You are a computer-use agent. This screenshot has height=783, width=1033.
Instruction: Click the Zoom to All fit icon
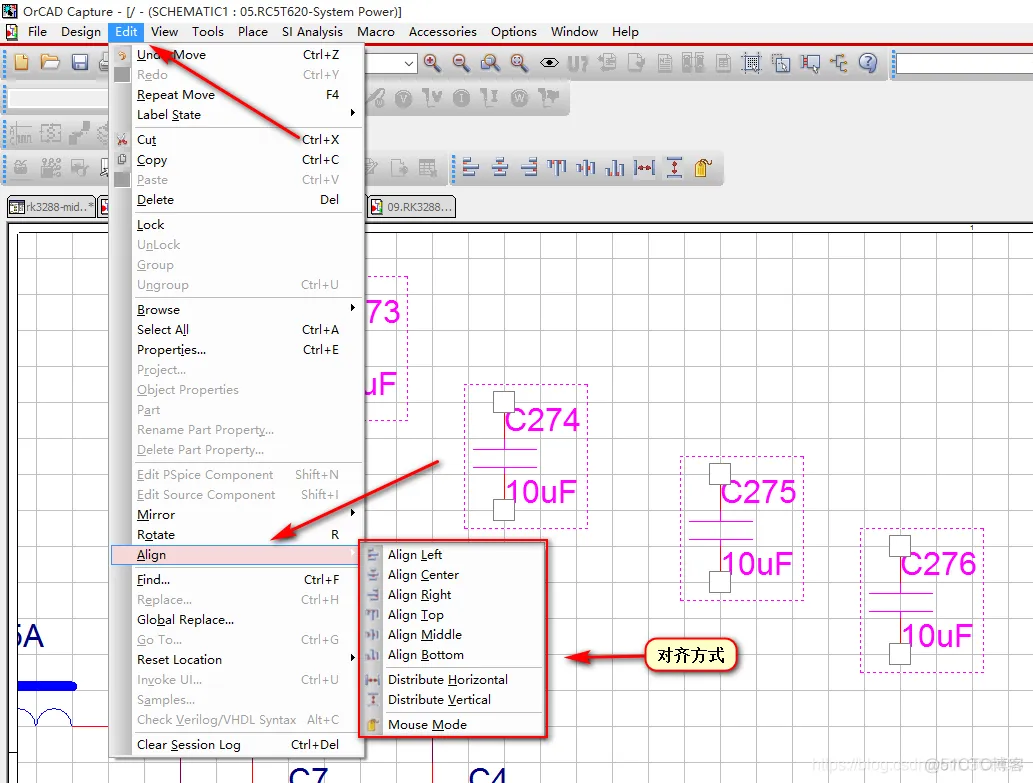pos(519,63)
